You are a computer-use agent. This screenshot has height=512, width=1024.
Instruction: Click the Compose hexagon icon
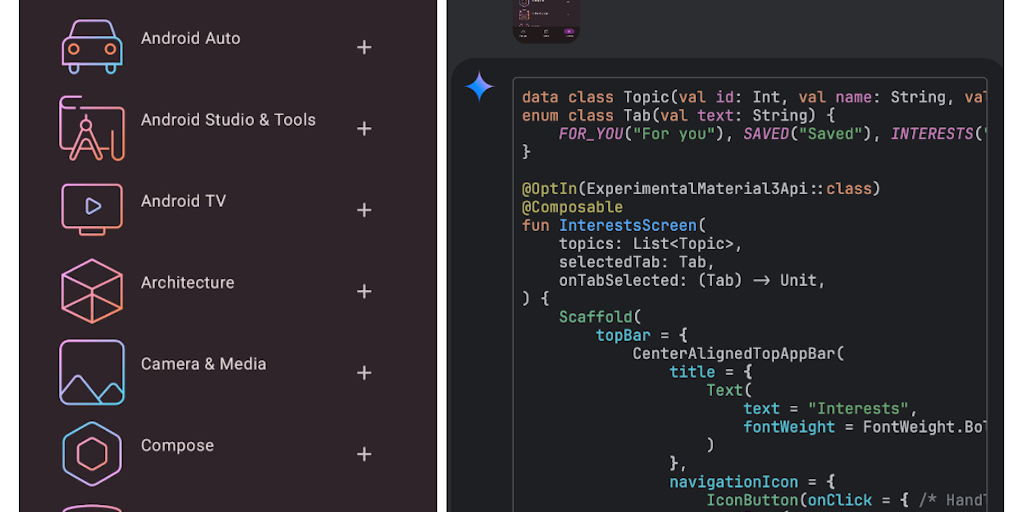pos(92,454)
